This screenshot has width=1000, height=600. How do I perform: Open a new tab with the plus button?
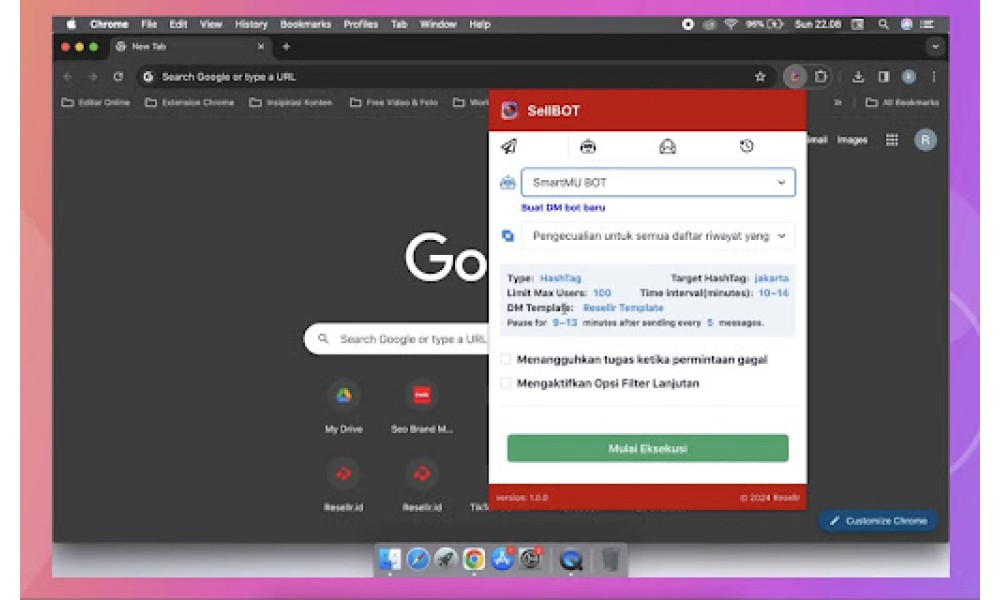[x=286, y=47]
